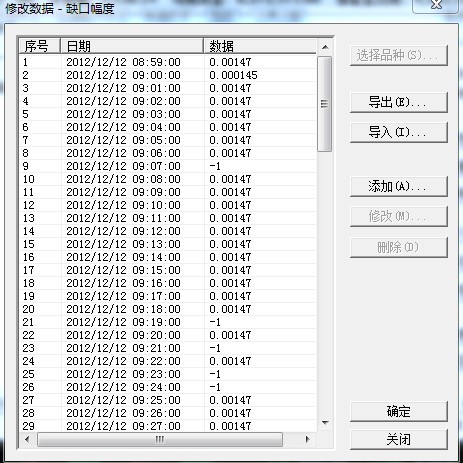The height and width of the screenshot is (463, 463).
Task: Sort by the 序号 column header
Action: [40, 46]
